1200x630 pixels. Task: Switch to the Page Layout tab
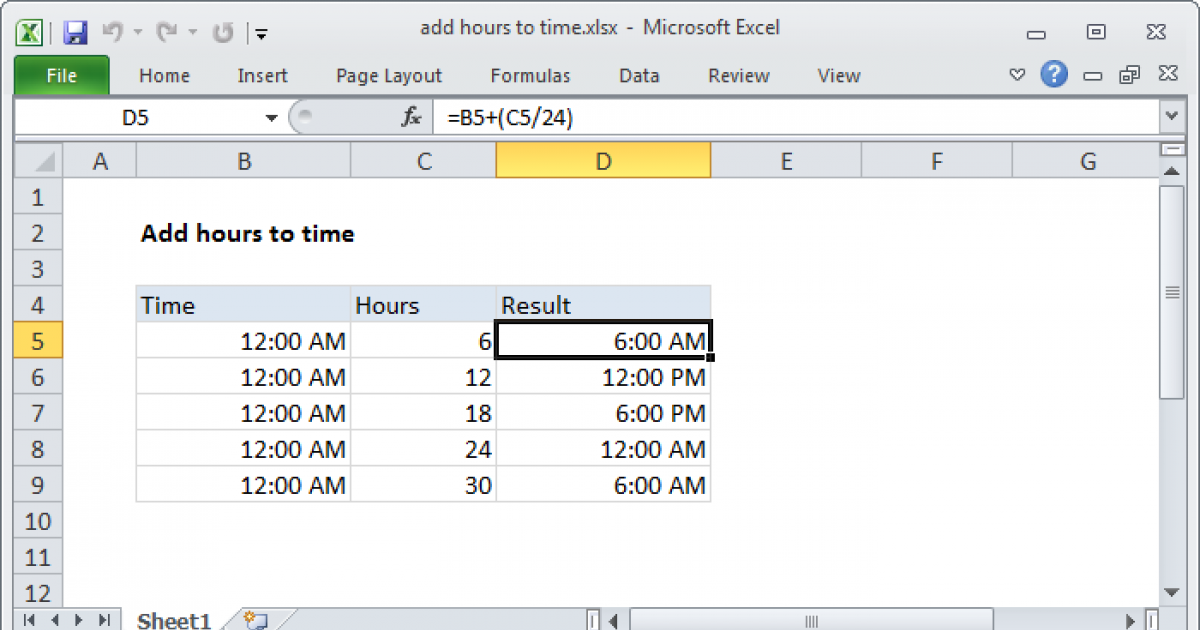click(388, 76)
